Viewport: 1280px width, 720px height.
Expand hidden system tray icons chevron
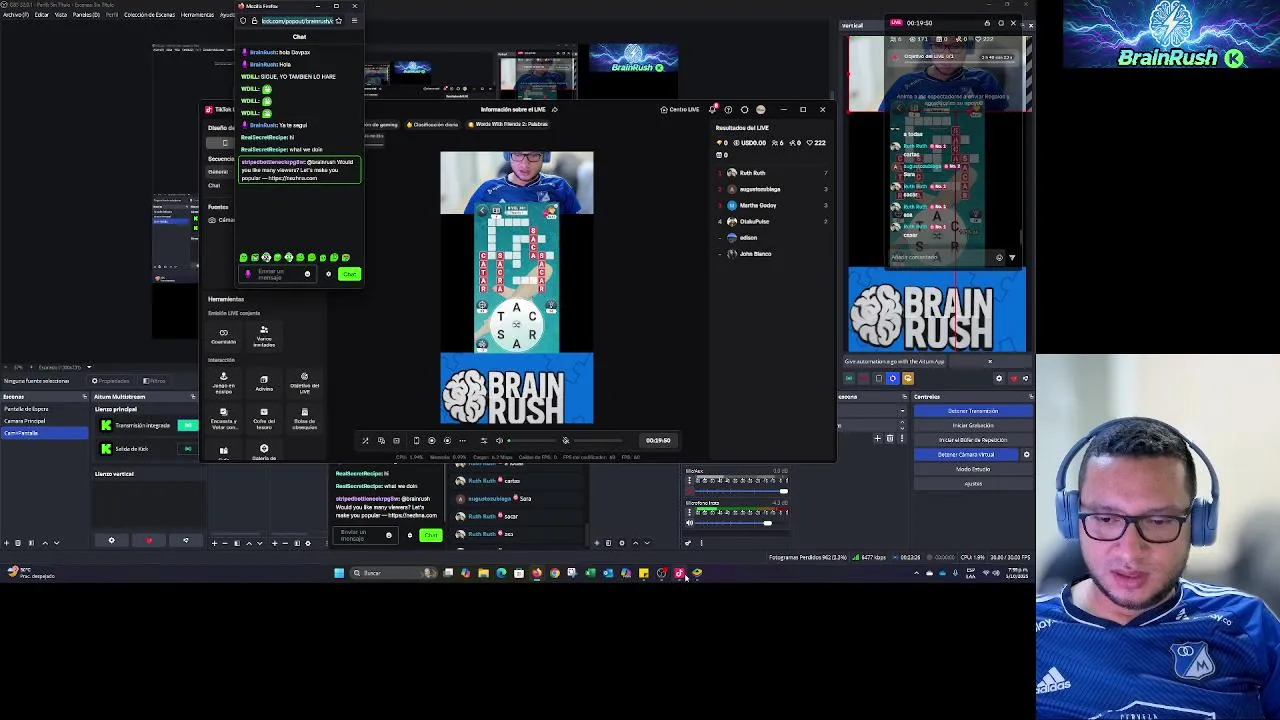[916, 573]
